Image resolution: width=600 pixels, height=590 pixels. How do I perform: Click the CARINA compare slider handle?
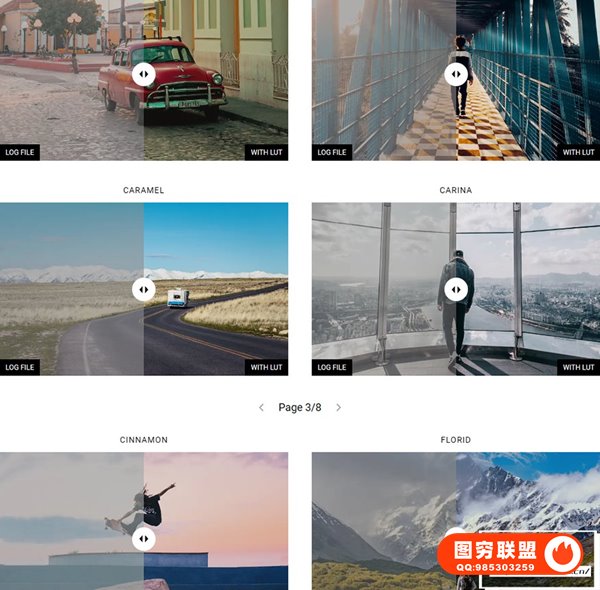click(456, 289)
